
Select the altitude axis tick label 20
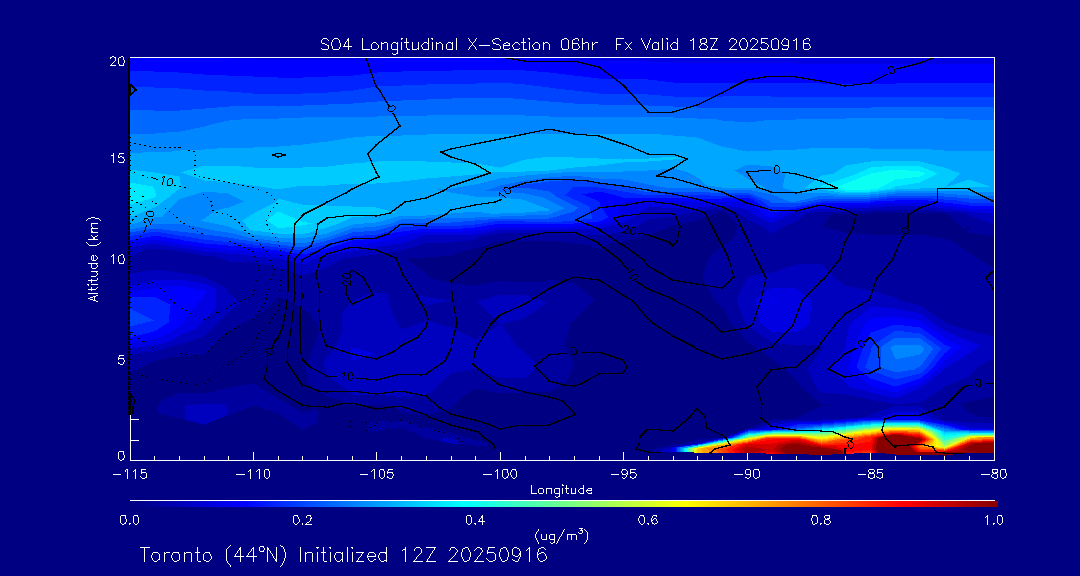point(117,61)
